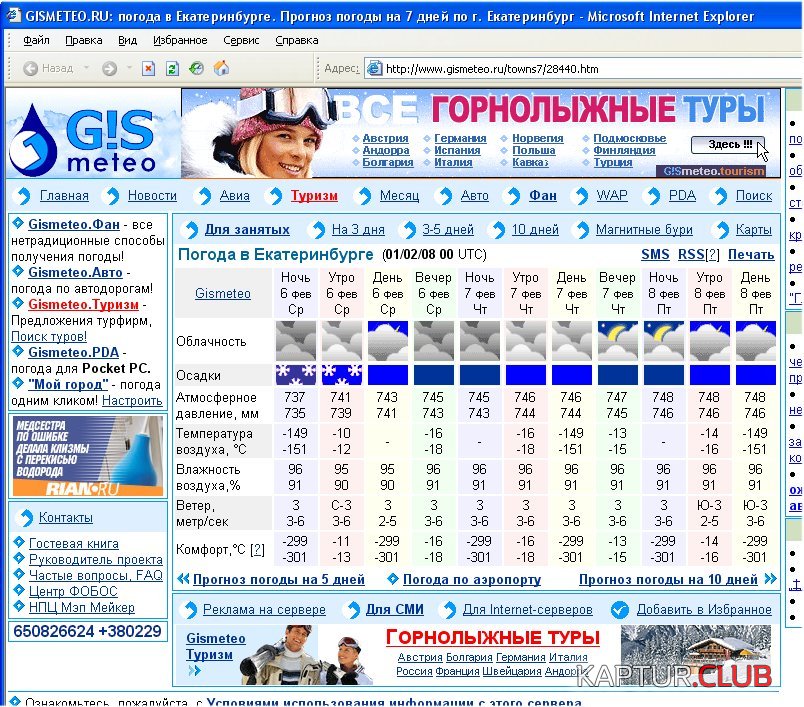
Task: Click the Forward arrow button in toolbar
Action: click(x=109, y=68)
